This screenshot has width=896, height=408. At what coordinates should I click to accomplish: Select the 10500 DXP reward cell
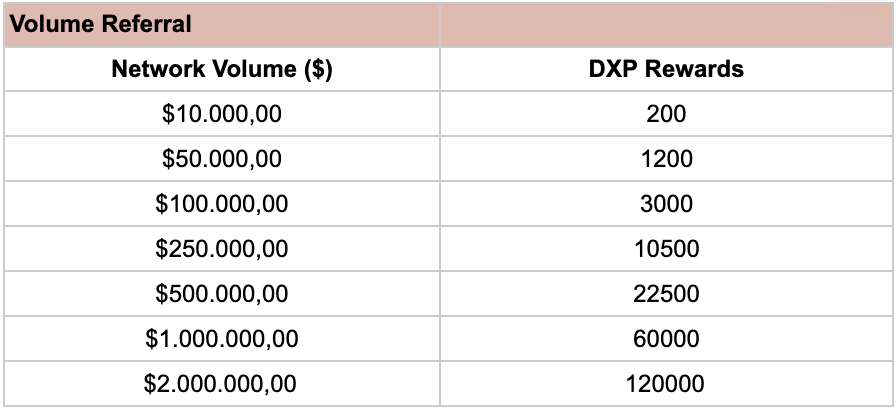[666, 249]
